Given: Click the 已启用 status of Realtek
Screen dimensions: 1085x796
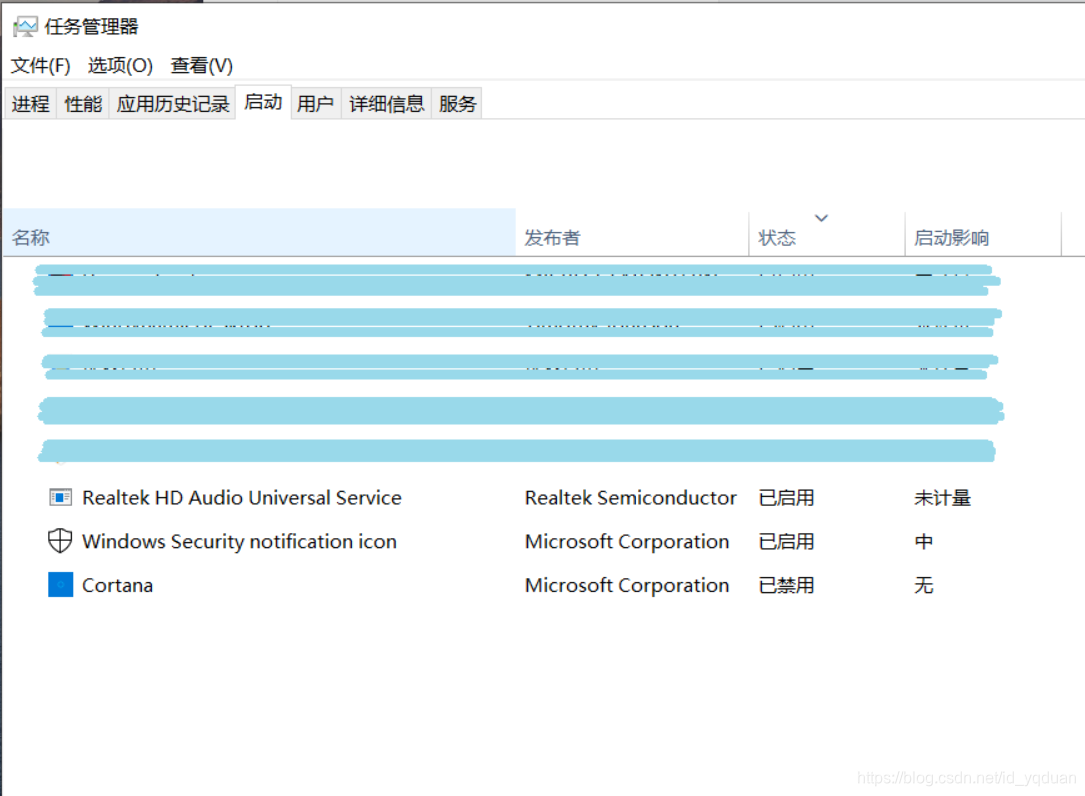Looking at the screenshot, I should pos(786,497).
